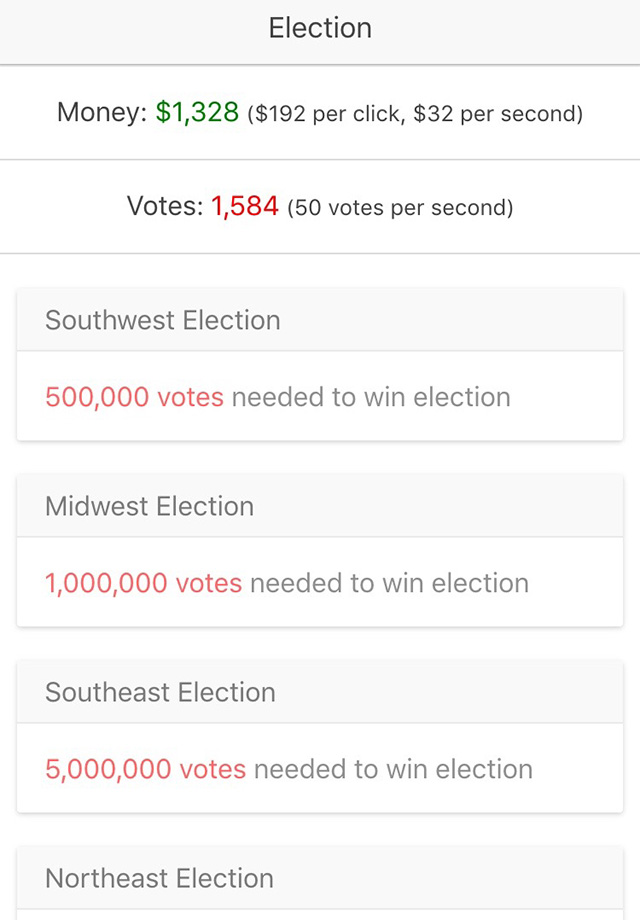This screenshot has height=920, width=640.
Task: Tap the "Money:" label
Action: (102, 113)
